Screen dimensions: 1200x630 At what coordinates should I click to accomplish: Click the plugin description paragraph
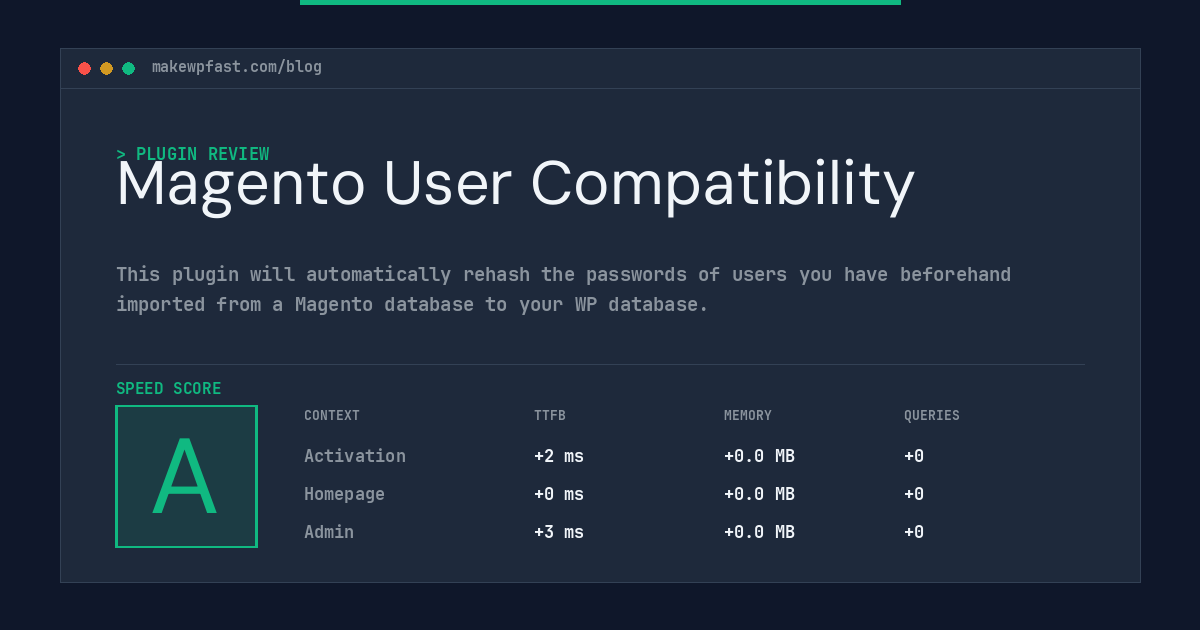[564, 289]
